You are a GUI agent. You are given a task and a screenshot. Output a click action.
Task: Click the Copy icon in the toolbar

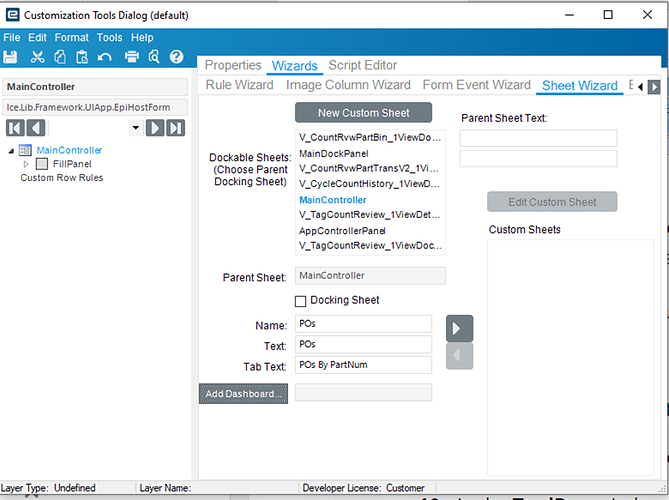point(59,57)
